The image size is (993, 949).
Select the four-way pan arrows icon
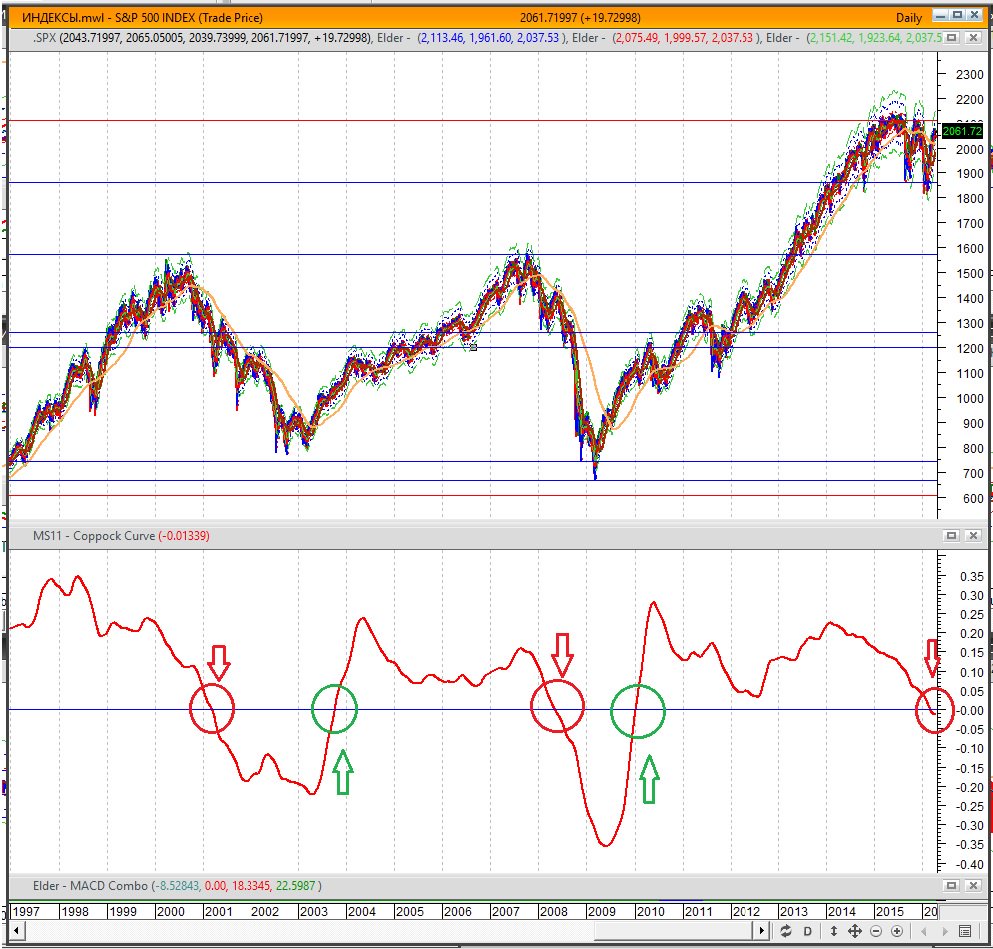tap(854, 931)
